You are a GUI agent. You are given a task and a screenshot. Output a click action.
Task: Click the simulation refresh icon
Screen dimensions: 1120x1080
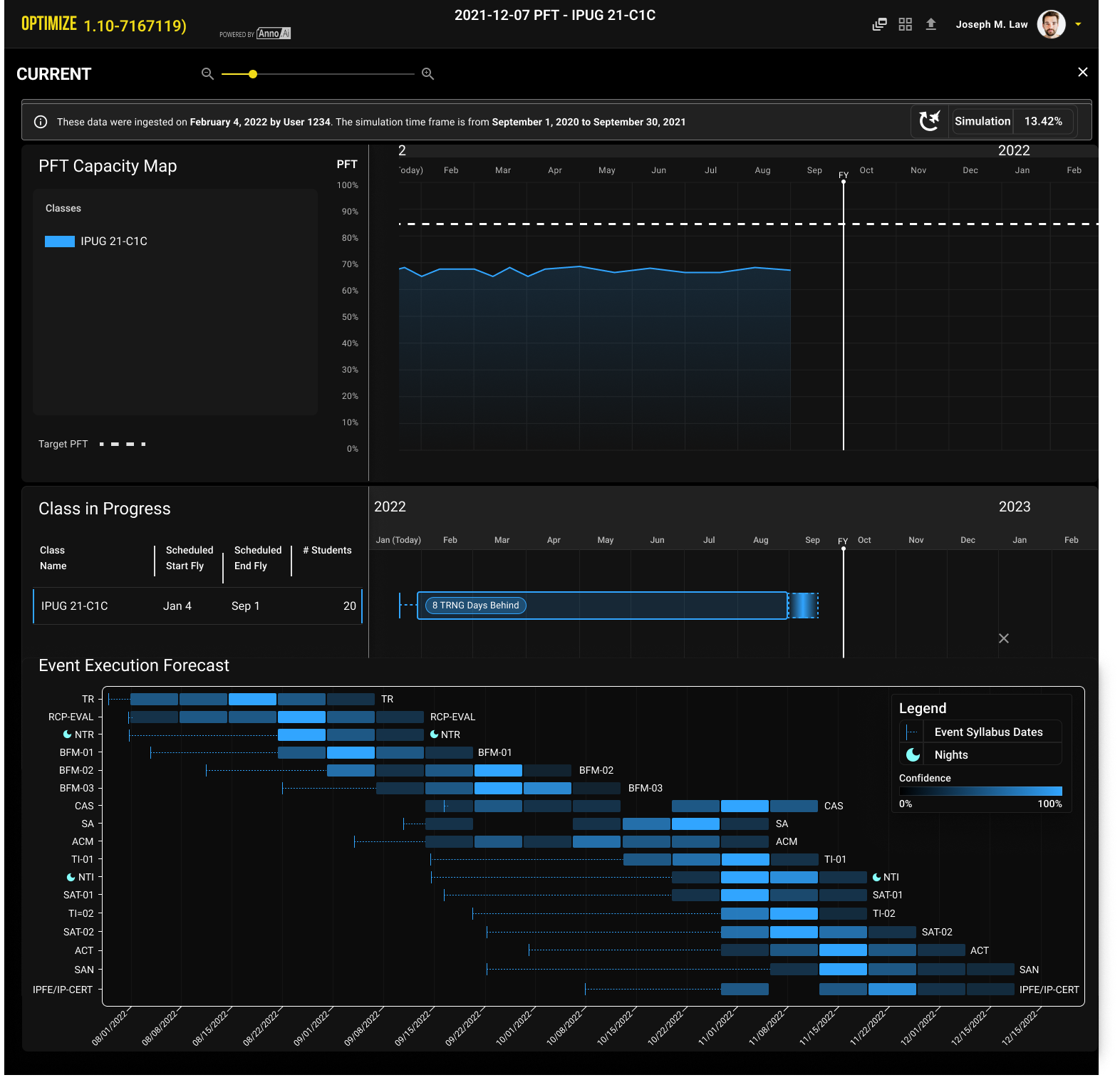929,121
